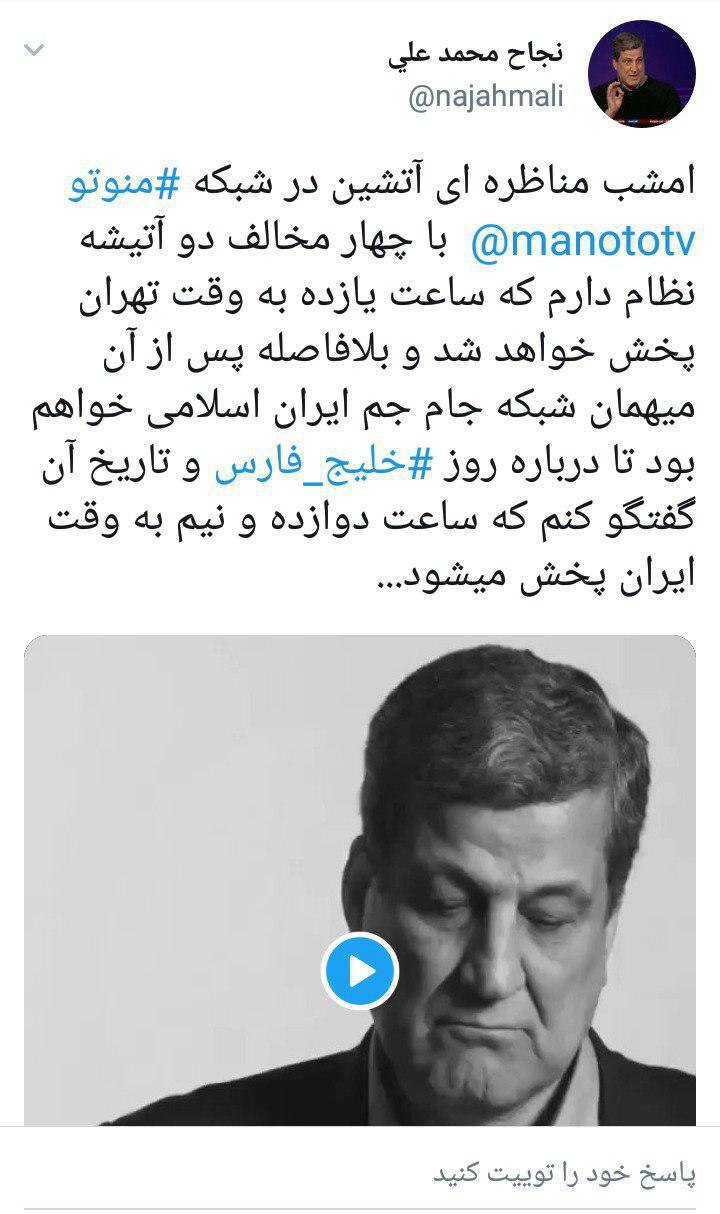Open the black-and-white video thumbnail
Viewport: 720px width, 1214px height.
(x=360, y=880)
